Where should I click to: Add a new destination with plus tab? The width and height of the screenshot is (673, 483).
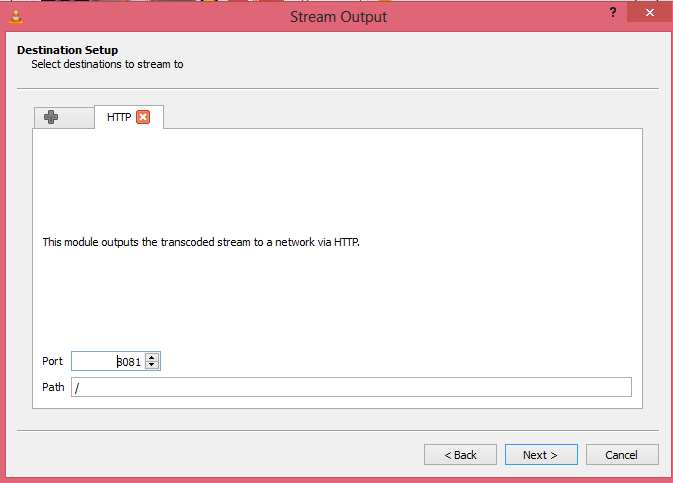[x=64, y=117]
